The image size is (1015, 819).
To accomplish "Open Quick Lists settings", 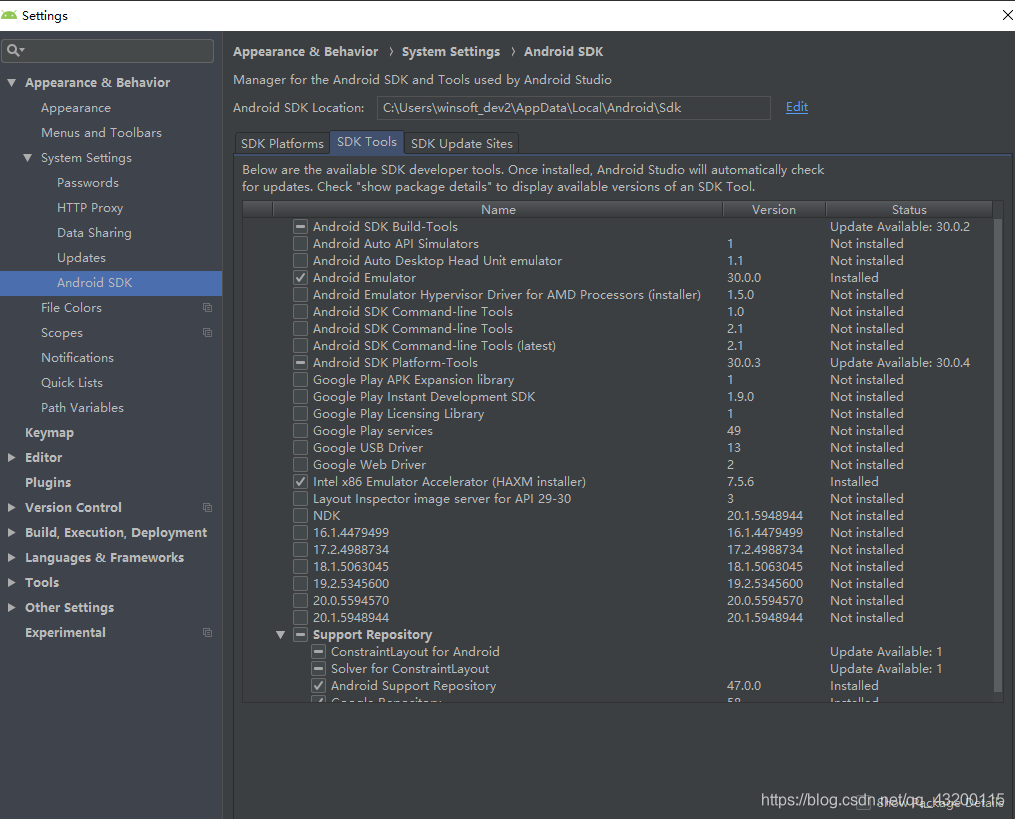I will (72, 383).
